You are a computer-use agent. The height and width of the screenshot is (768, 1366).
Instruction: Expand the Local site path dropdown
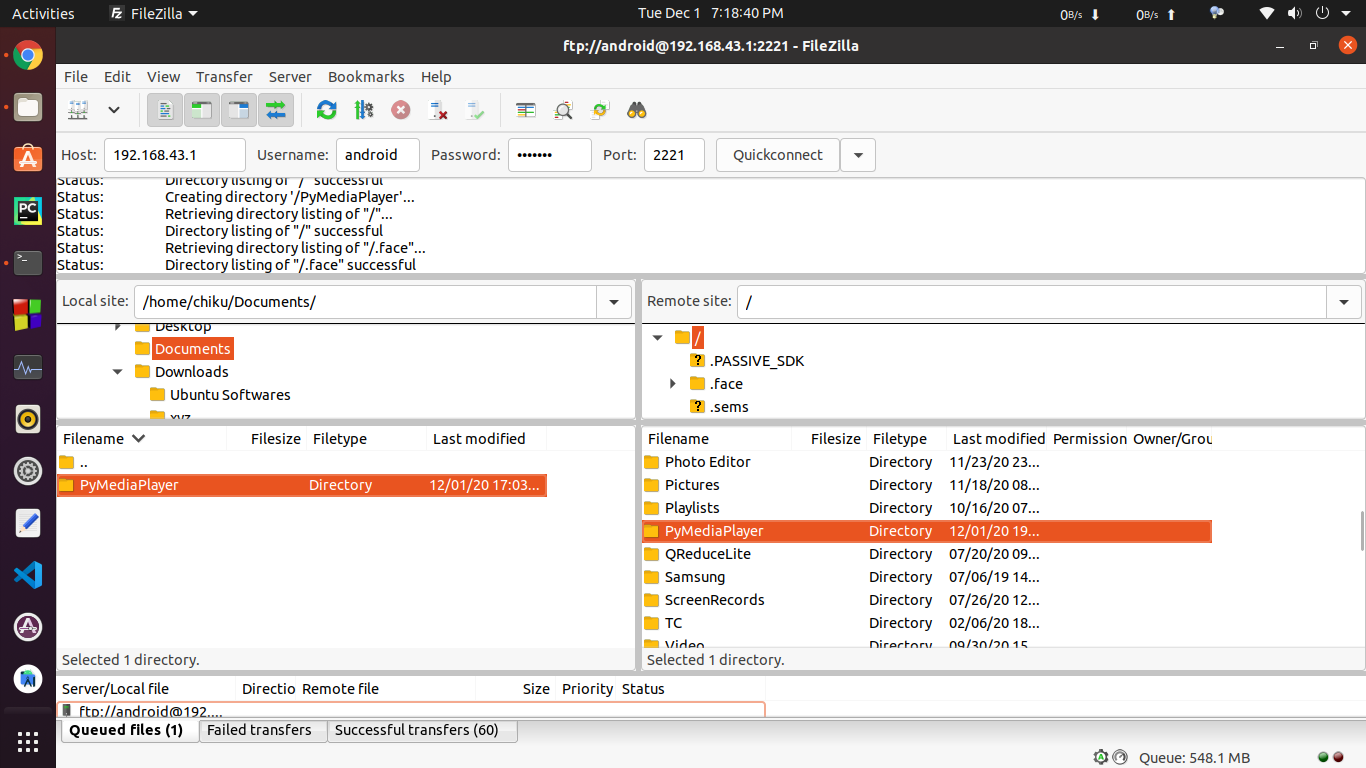click(x=614, y=302)
